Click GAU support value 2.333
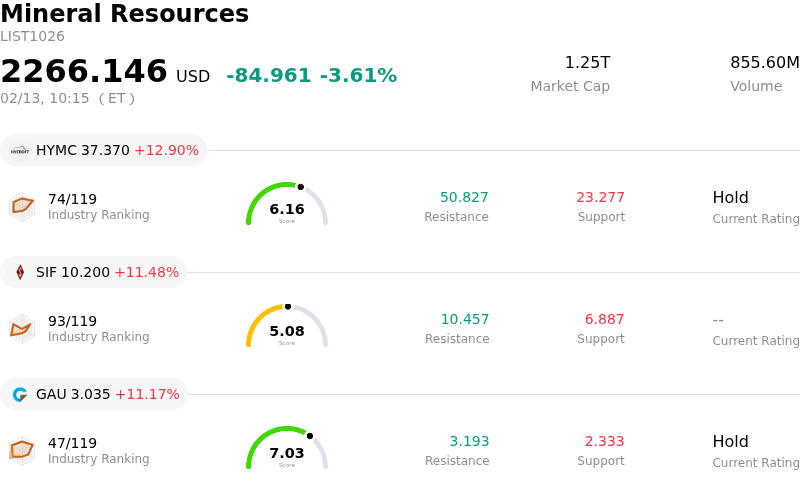Screen dimensions: 800x488 (605, 441)
